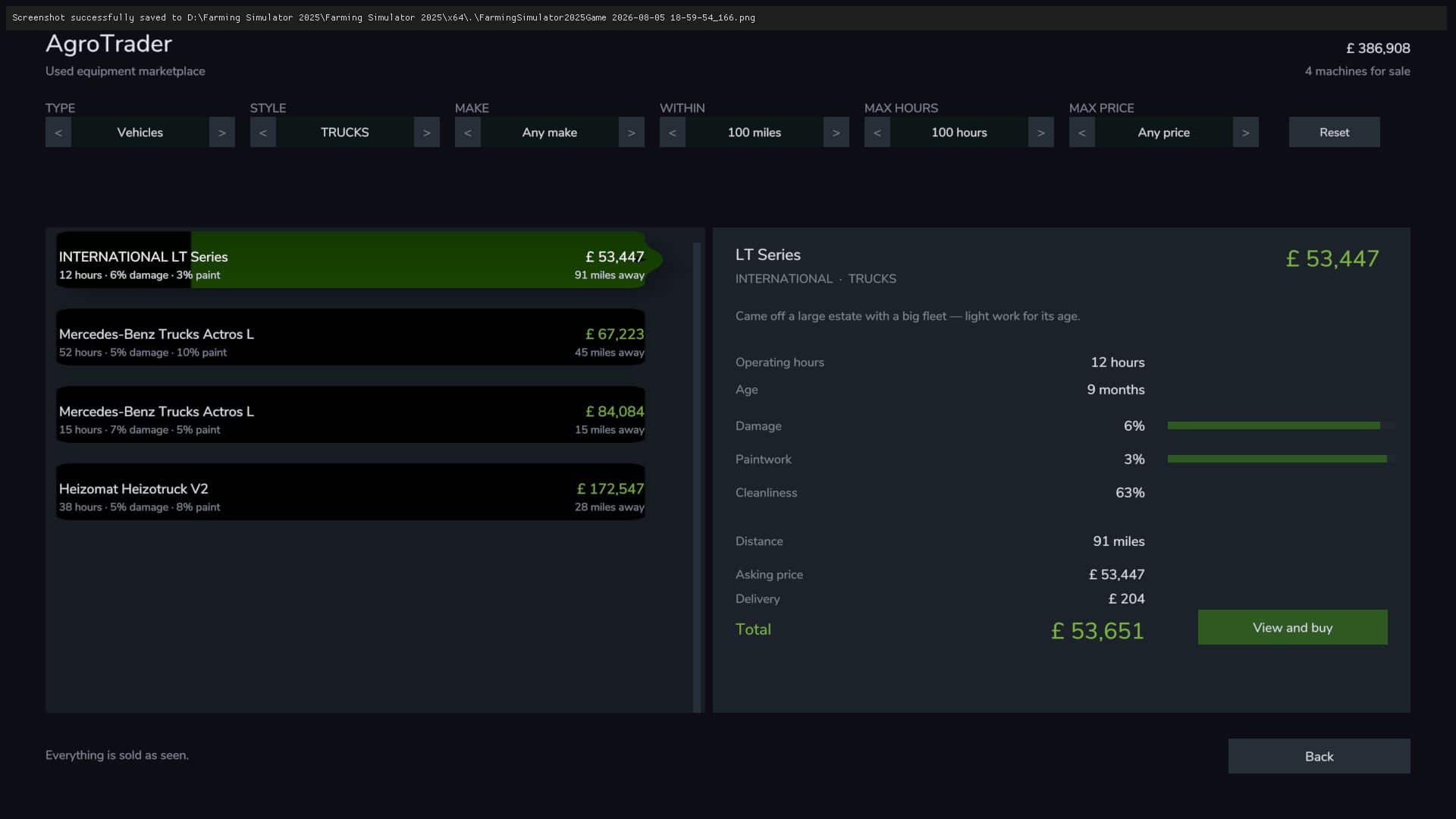Image resolution: width=1456 pixels, height=819 pixels.
Task: Click 'Used equipment marketplace' subtitle
Action: click(125, 71)
